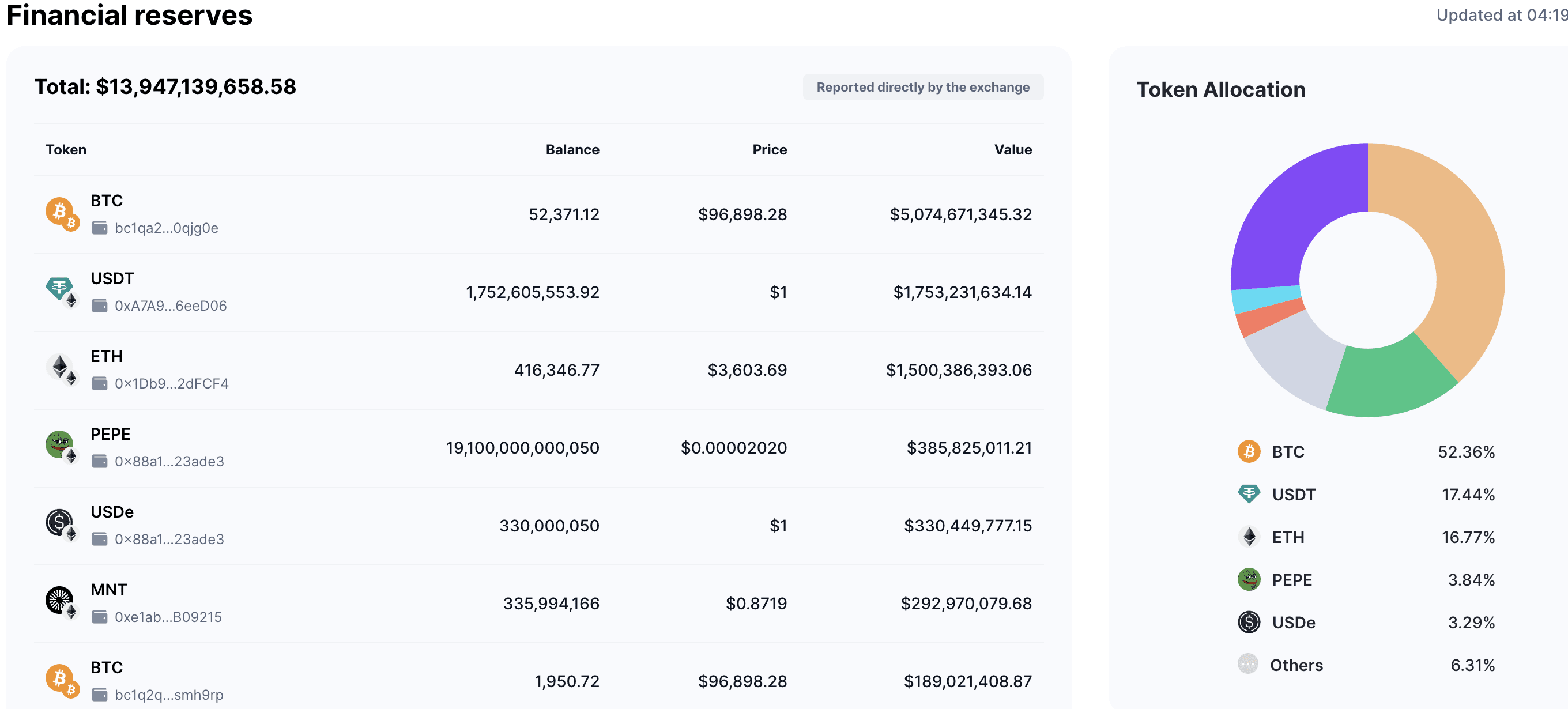
Task: Click the Price column header
Action: (770, 150)
